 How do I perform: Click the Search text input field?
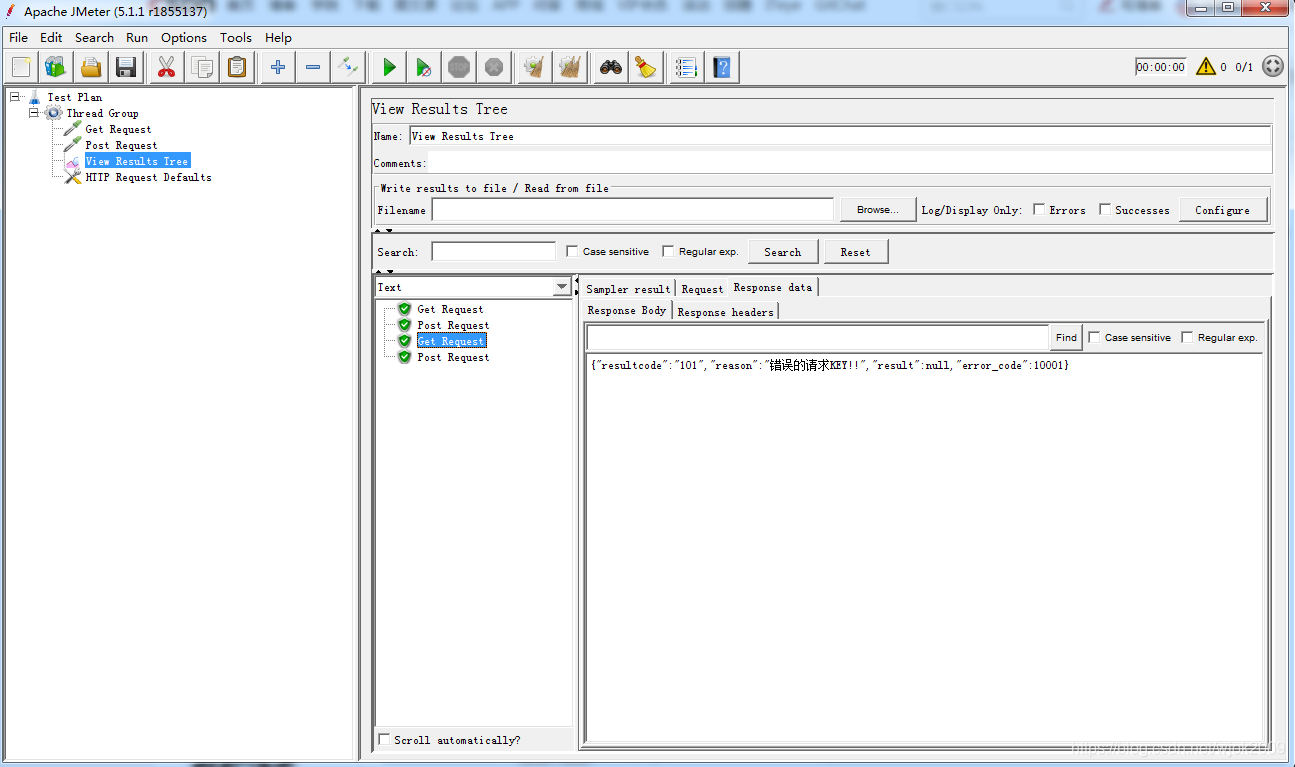click(x=493, y=252)
